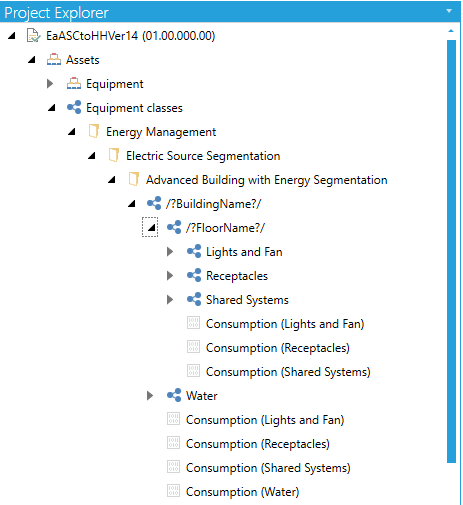Click the Electric Source Segmentation folder icon

114,155
